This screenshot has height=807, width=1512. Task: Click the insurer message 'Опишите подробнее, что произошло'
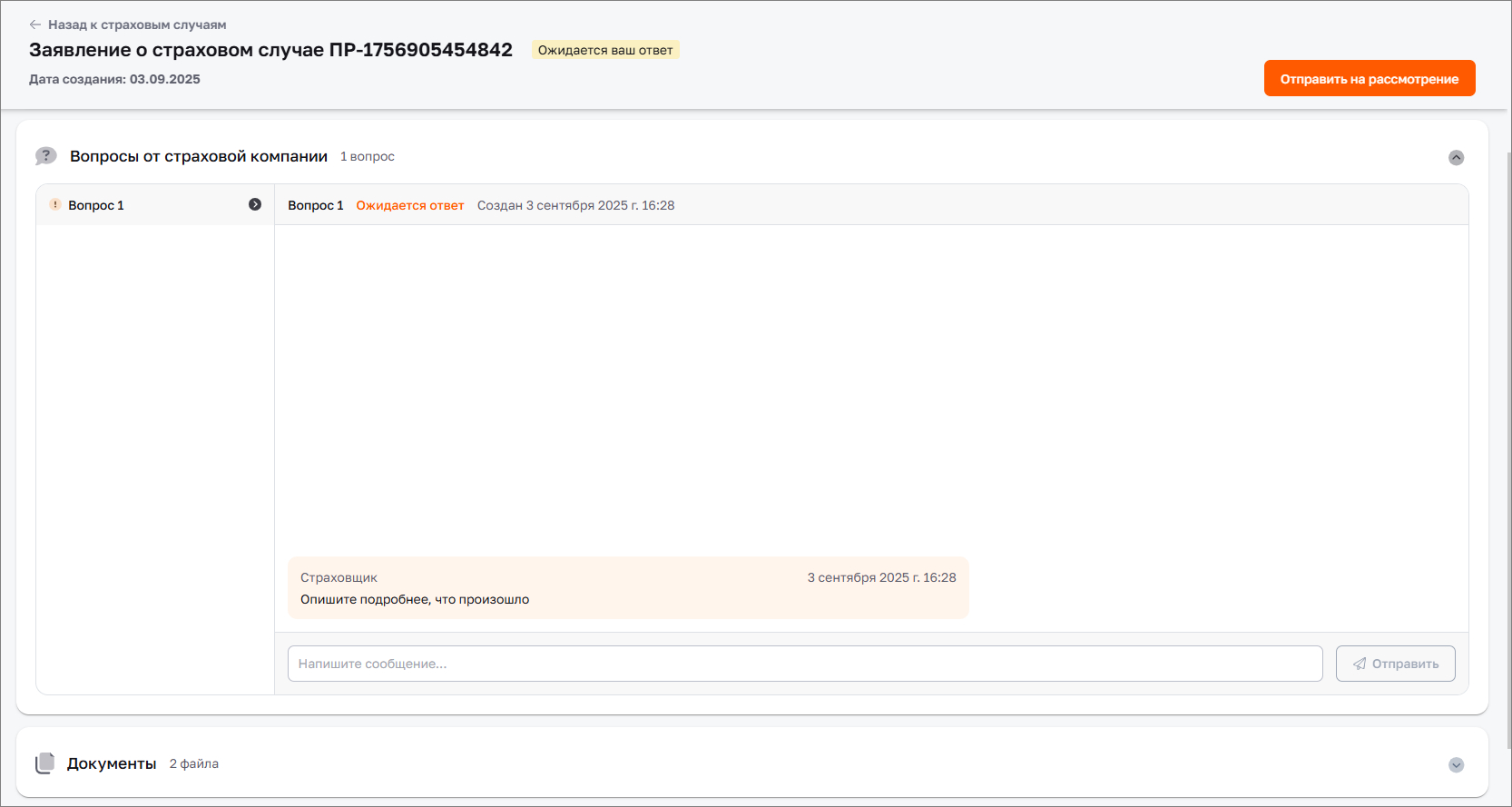point(415,599)
